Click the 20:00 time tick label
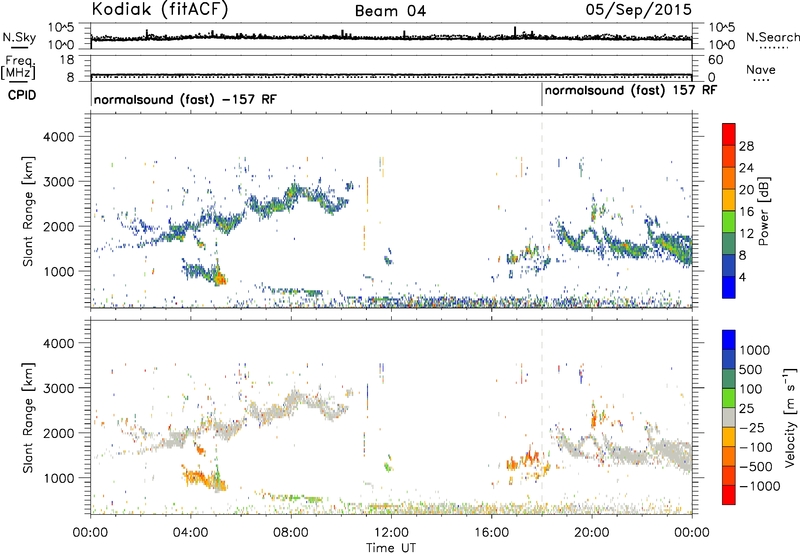 (591, 533)
